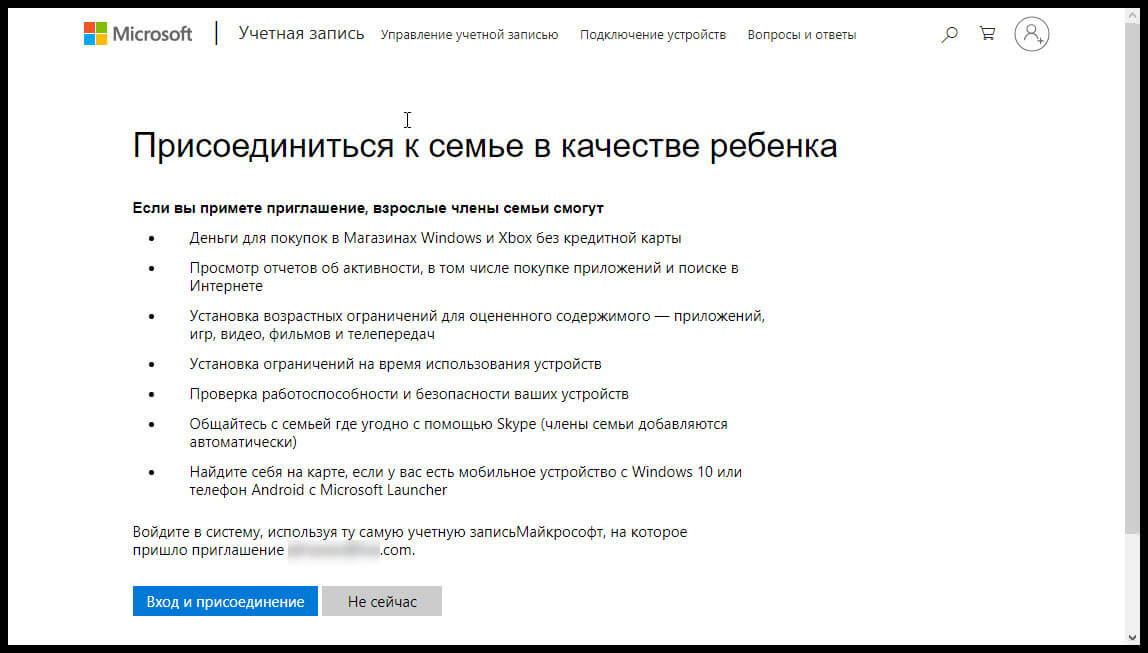This screenshot has height=653, width=1148.
Task: Click the bullet Деньги для покупок в Магазинах Windows
Action: click(436, 238)
